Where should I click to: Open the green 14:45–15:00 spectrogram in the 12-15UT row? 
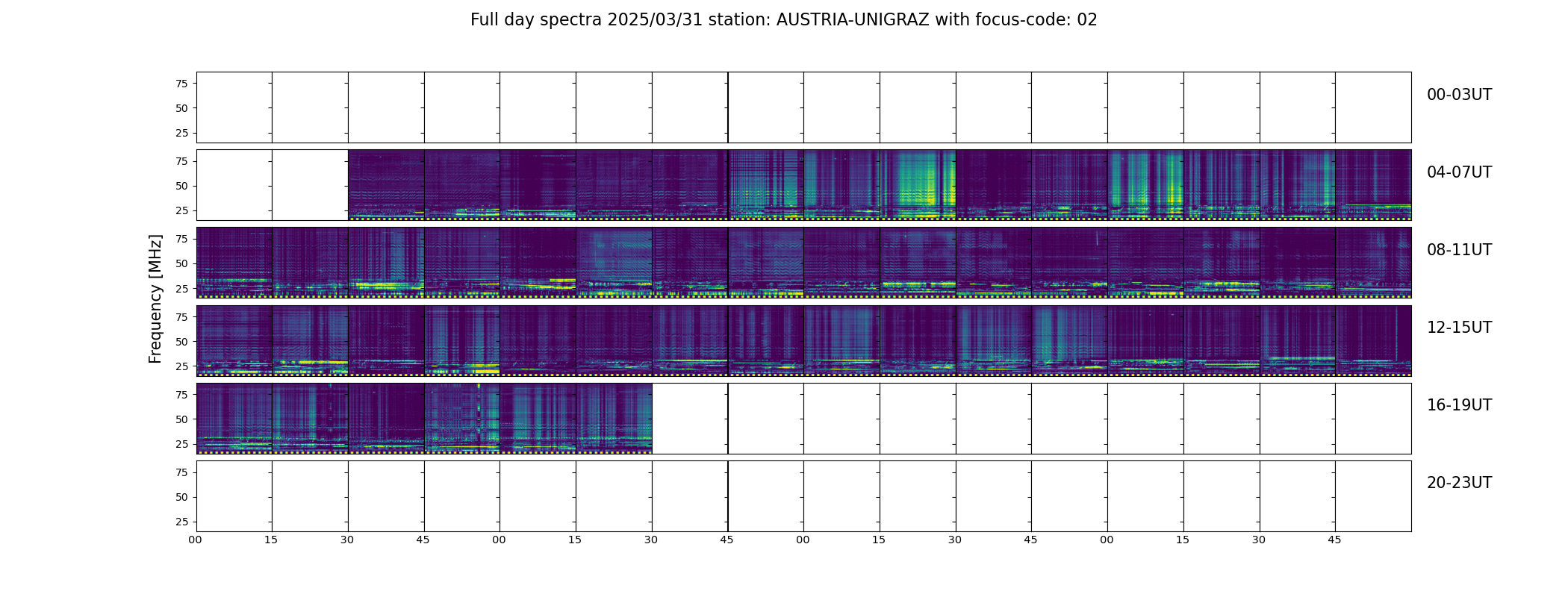click(x=1069, y=340)
